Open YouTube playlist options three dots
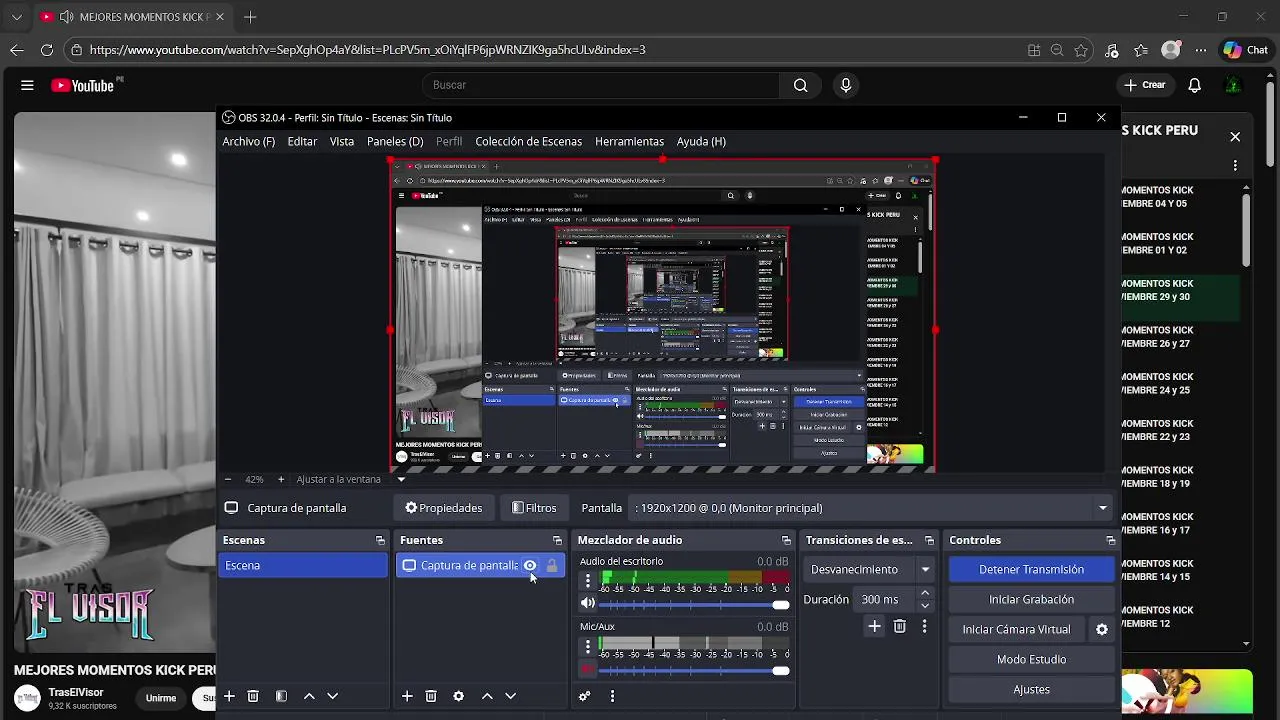This screenshot has width=1280, height=720. (x=1235, y=165)
